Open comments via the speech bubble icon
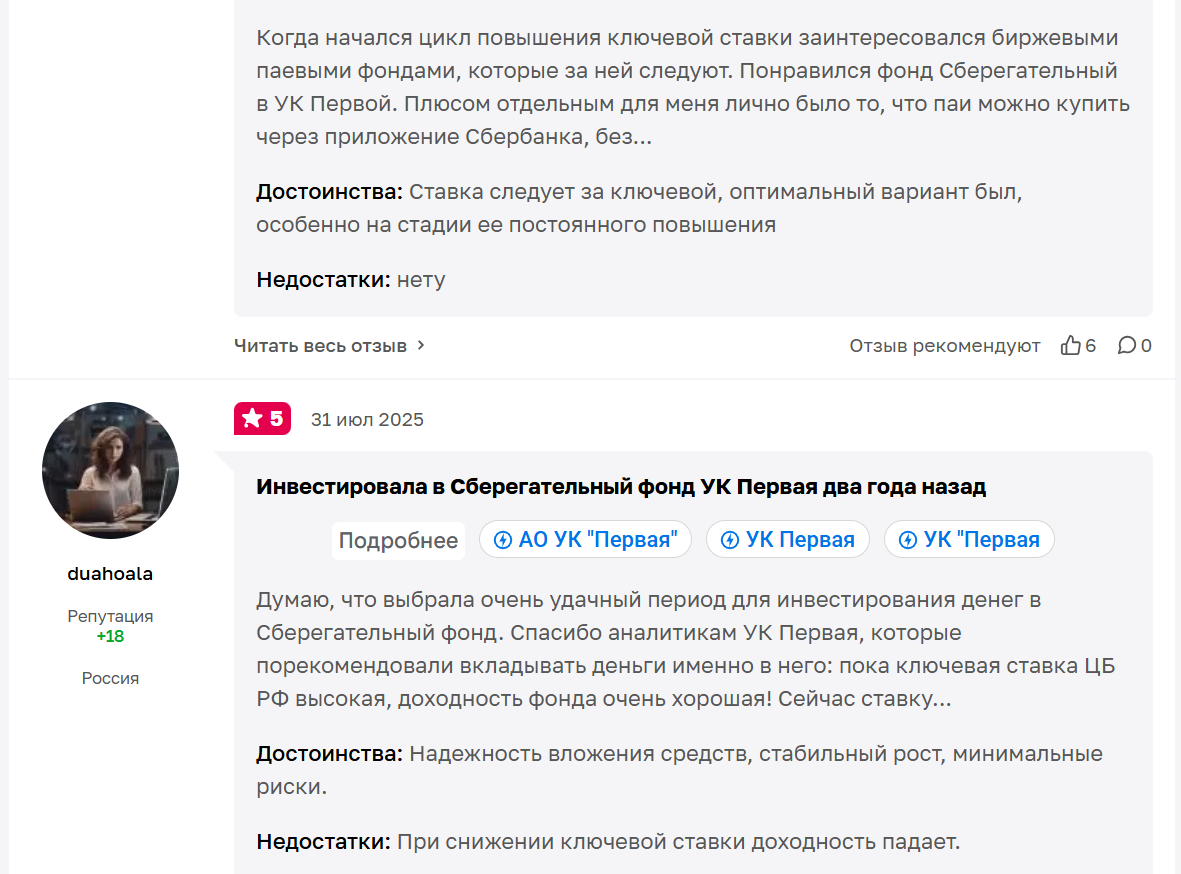The width and height of the screenshot is (1181, 874). tap(1127, 345)
